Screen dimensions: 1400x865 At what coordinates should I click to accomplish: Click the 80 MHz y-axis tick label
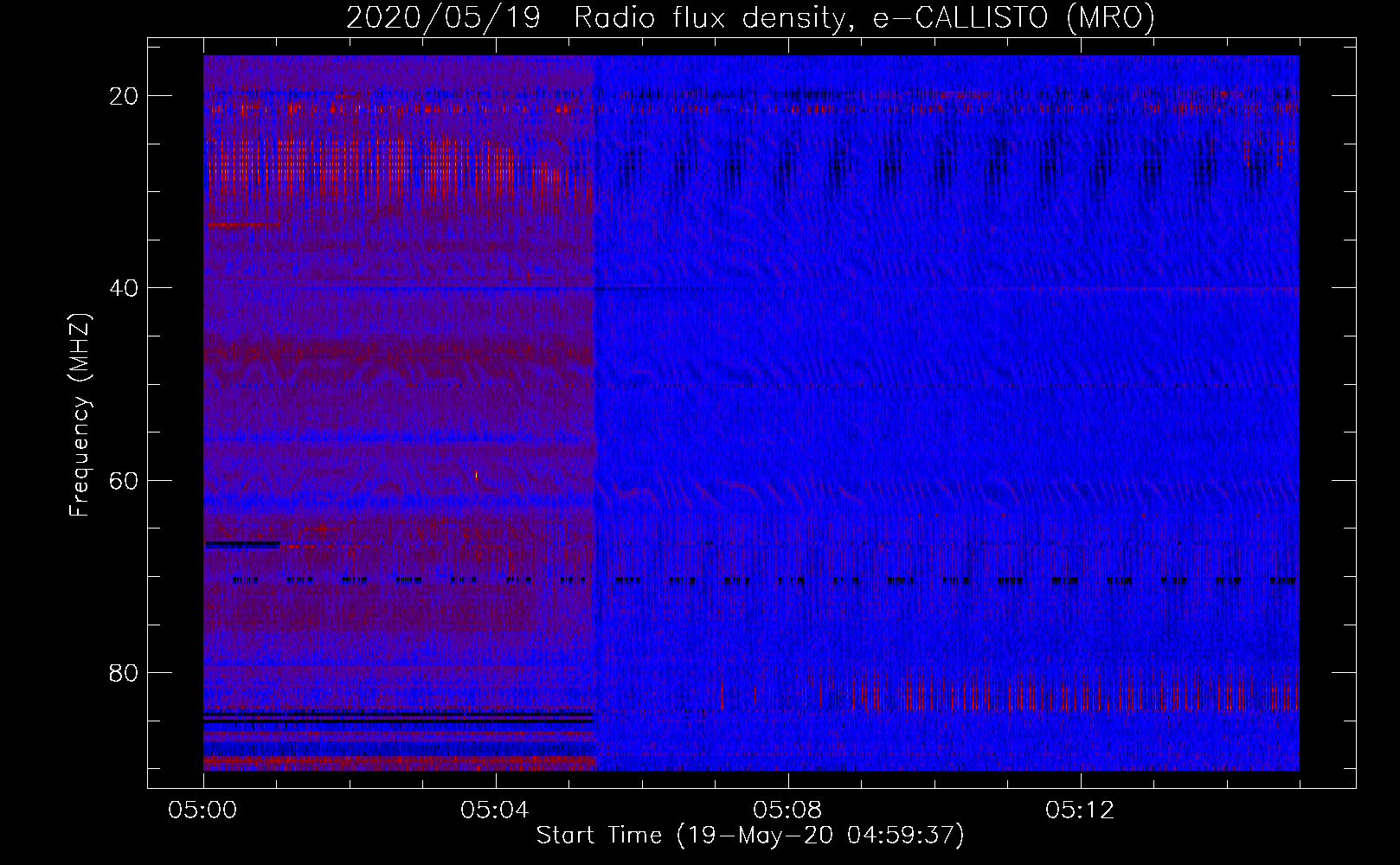(124, 672)
